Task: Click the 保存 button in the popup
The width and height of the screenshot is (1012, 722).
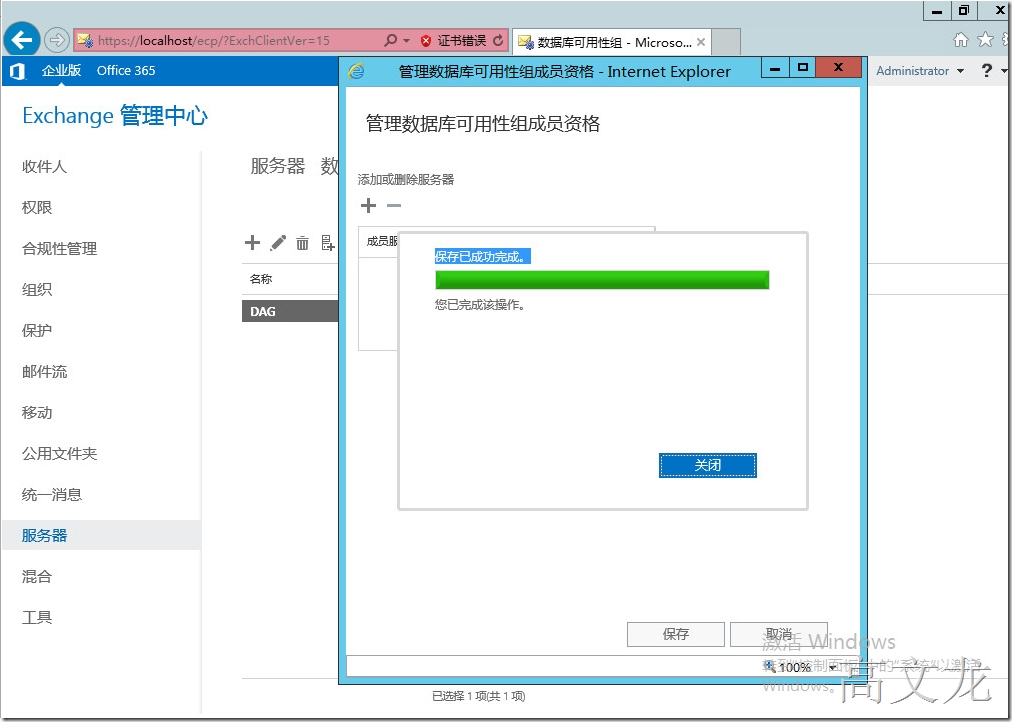Action: [x=676, y=634]
